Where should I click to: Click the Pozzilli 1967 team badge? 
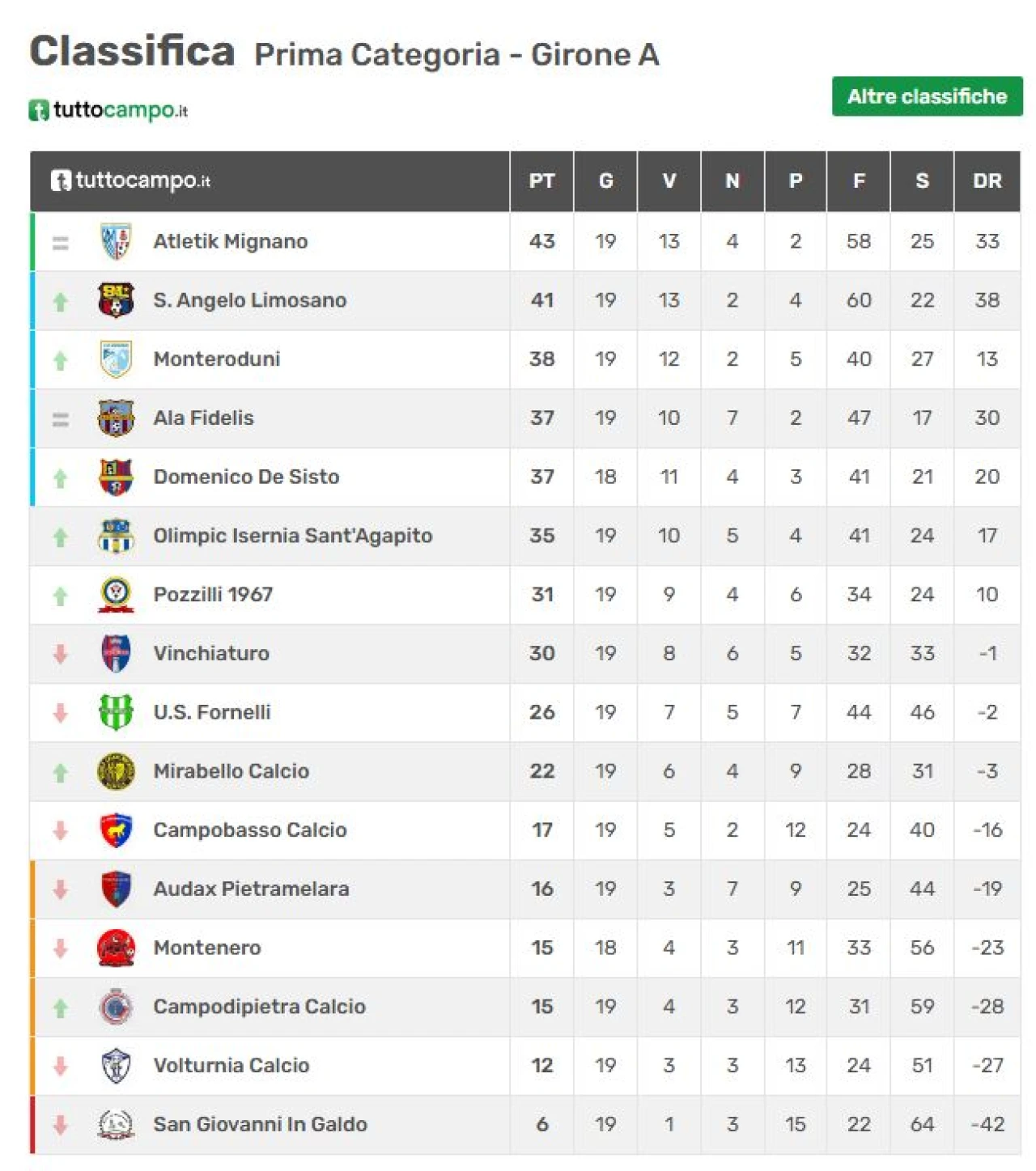point(116,595)
